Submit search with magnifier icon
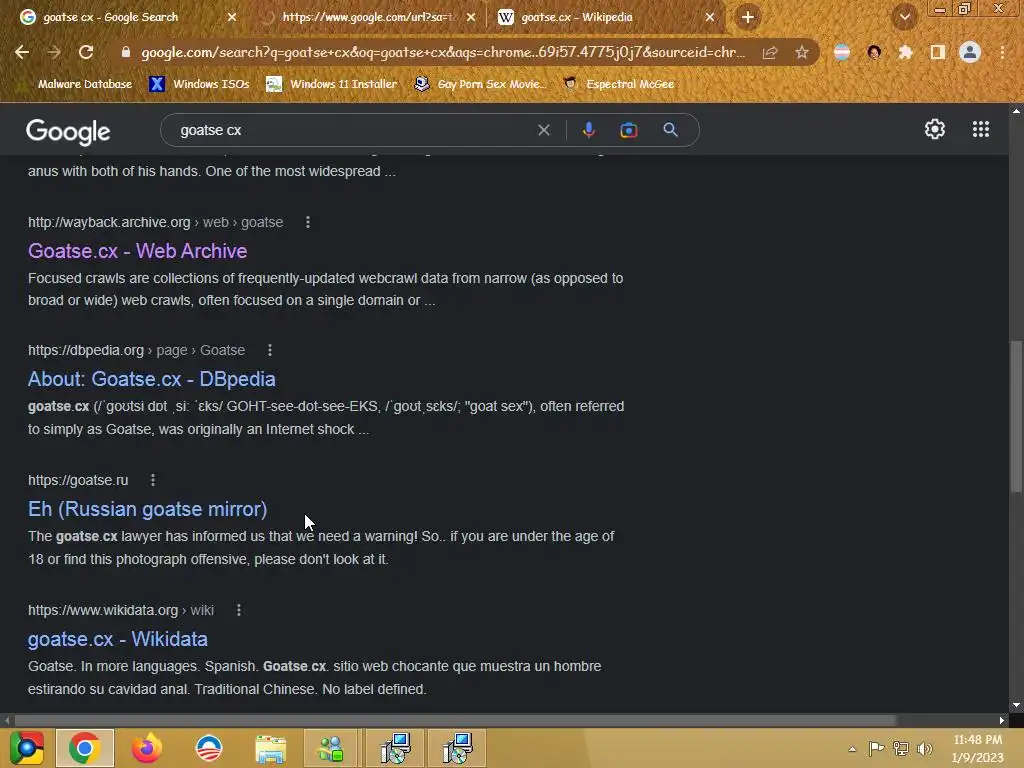 [670, 130]
